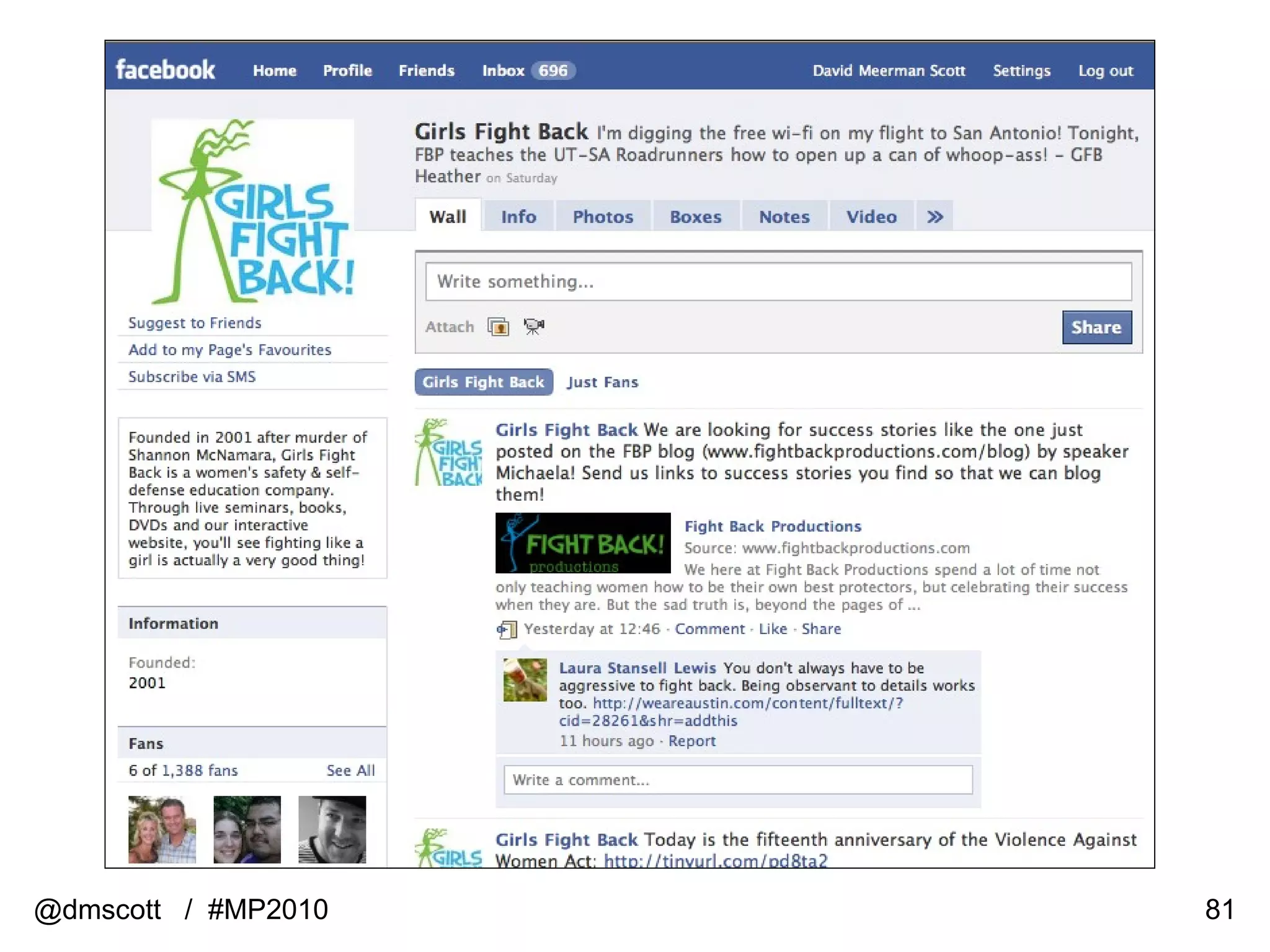Viewport: 1270px width, 952px height.
Task: Open the black-and-white fan photo
Action: coord(332,829)
